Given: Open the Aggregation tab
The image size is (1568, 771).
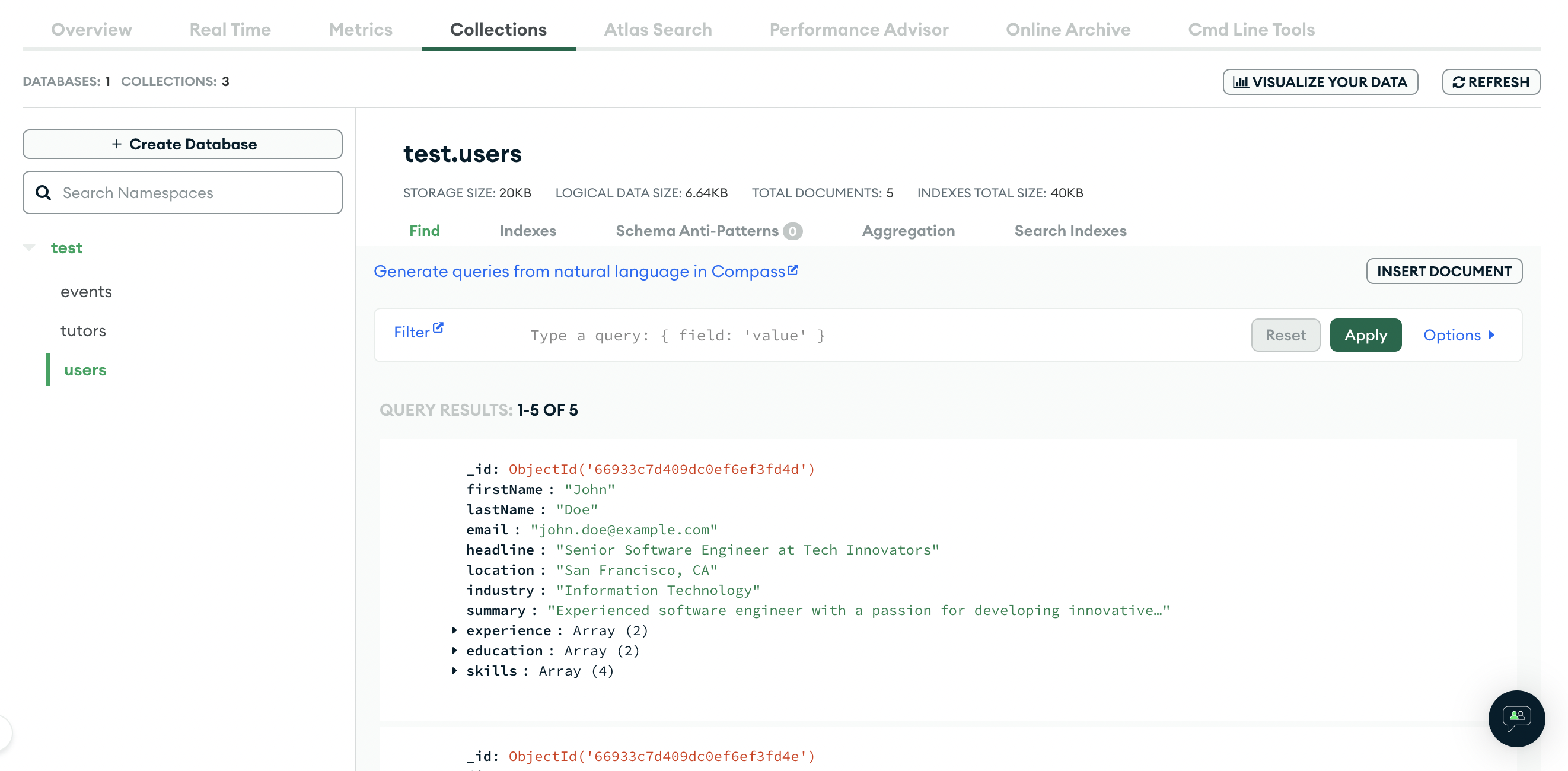Looking at the screenshot, I should click(907, 231).
